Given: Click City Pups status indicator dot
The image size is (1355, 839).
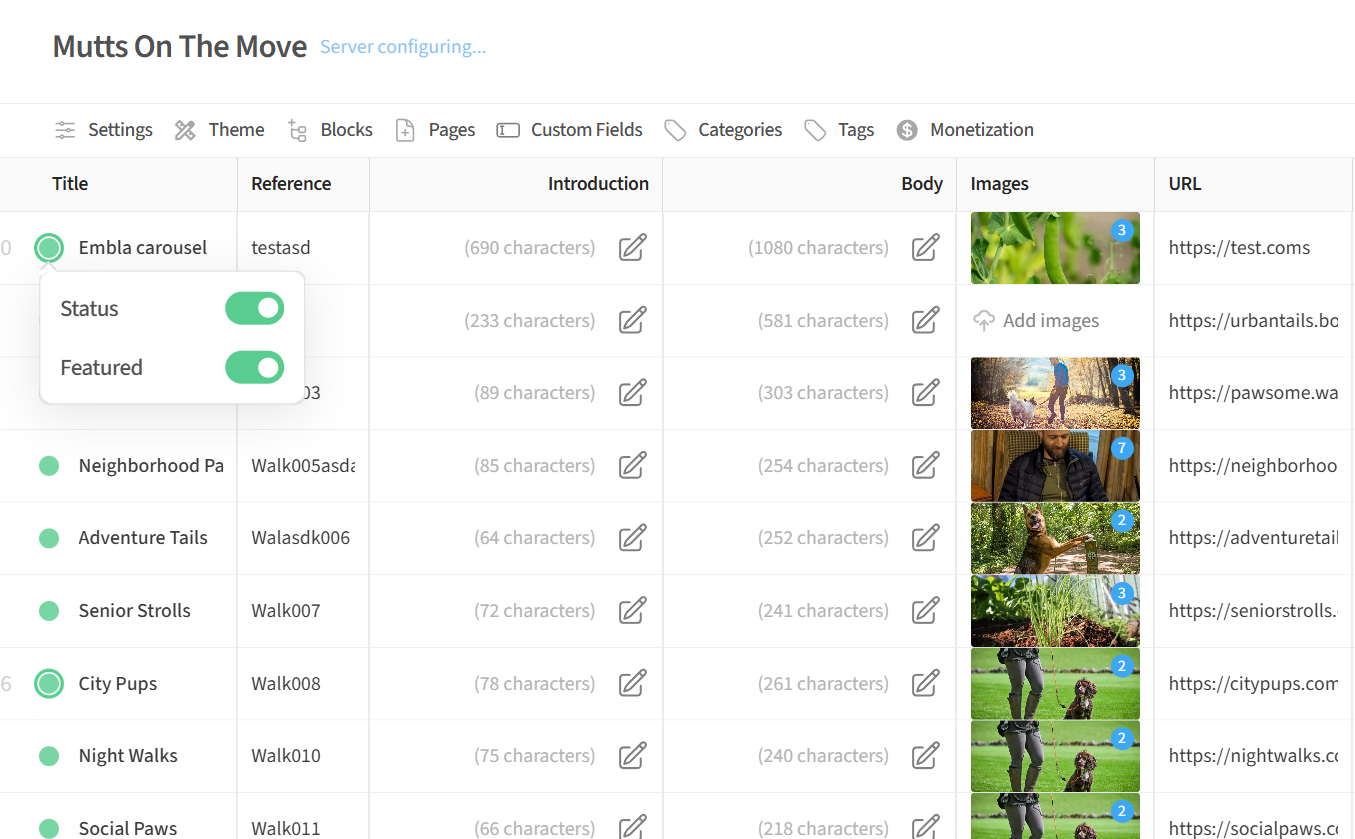Looking at the screenshot, I should [49, 684].
